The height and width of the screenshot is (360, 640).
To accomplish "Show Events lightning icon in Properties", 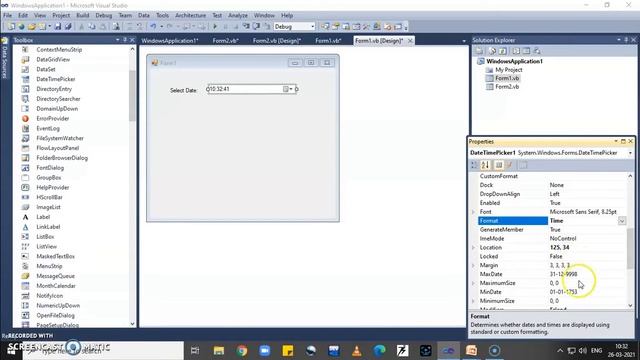I will coord(509,165).
